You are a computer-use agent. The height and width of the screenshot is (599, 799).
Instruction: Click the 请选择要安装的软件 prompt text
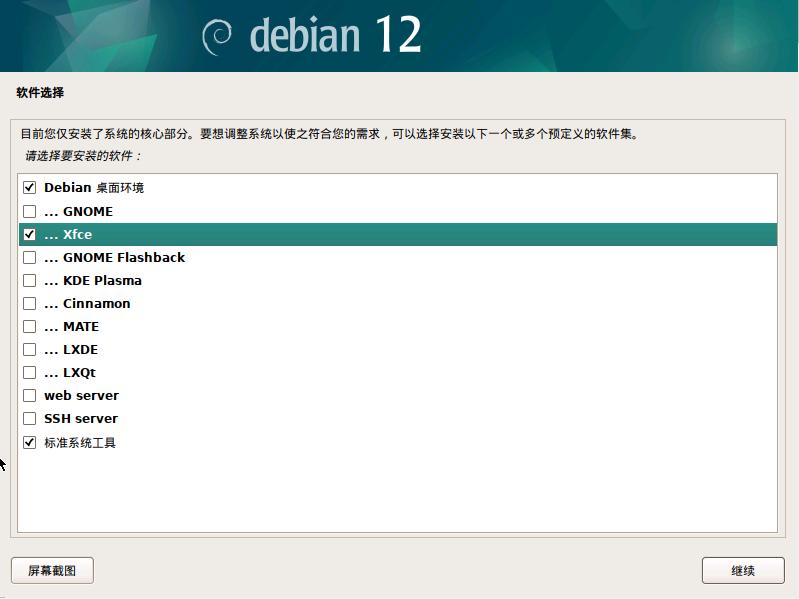83,156
